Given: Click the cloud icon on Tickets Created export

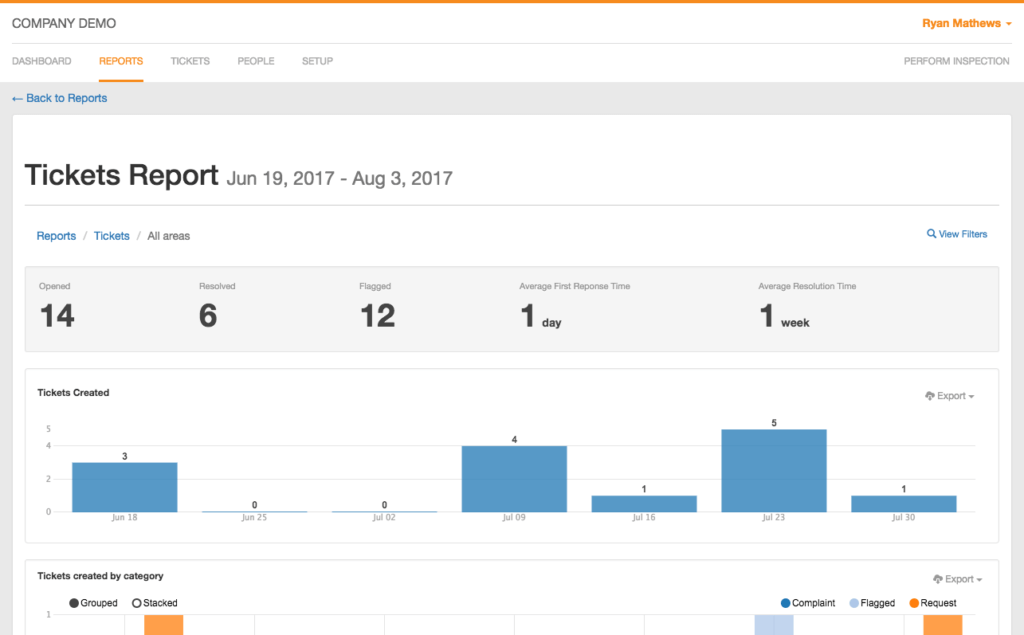Looking at the screenshot, I should pos(930,396).
